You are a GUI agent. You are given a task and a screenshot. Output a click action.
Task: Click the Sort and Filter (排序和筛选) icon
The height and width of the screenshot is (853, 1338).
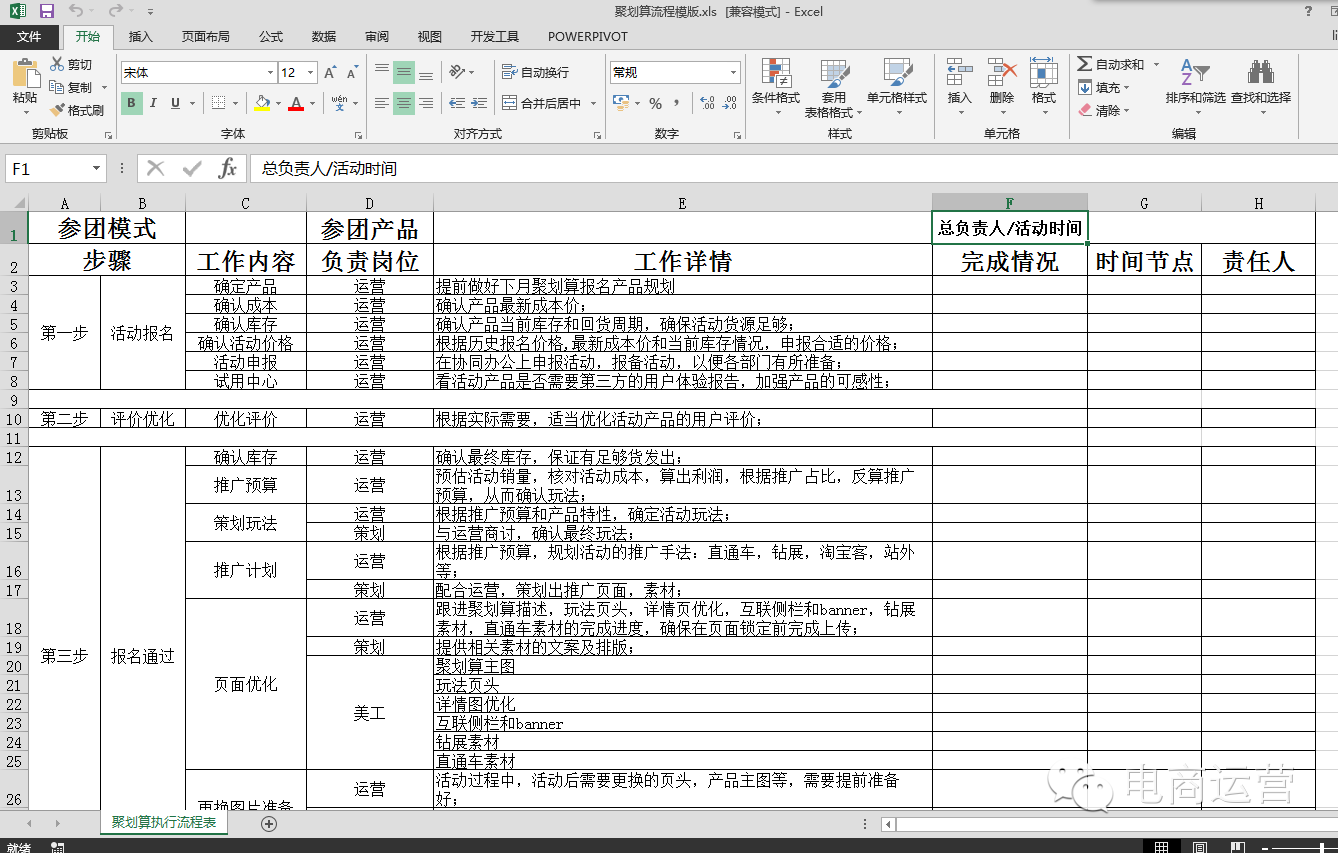(x=1194, y=74)
